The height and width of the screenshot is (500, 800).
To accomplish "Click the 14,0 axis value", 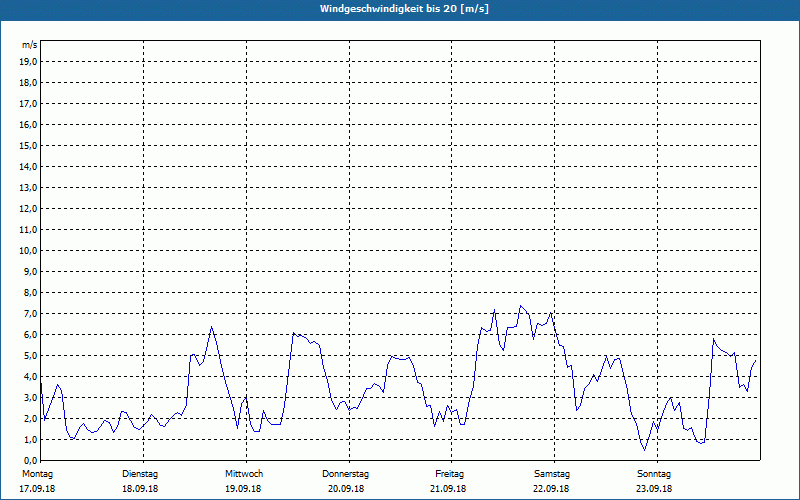I will [28, 166].
